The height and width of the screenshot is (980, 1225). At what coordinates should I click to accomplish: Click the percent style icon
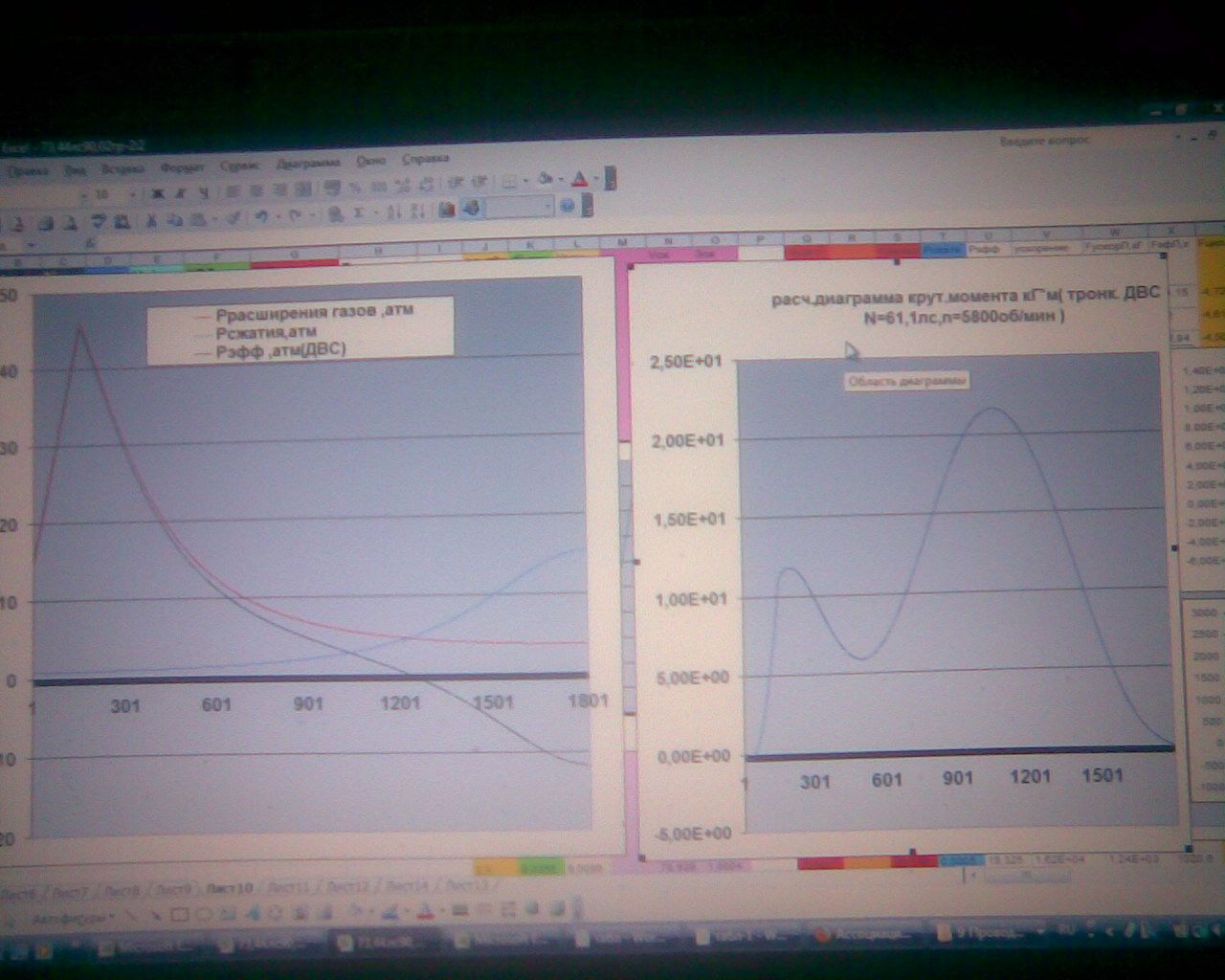coord(355,188)
